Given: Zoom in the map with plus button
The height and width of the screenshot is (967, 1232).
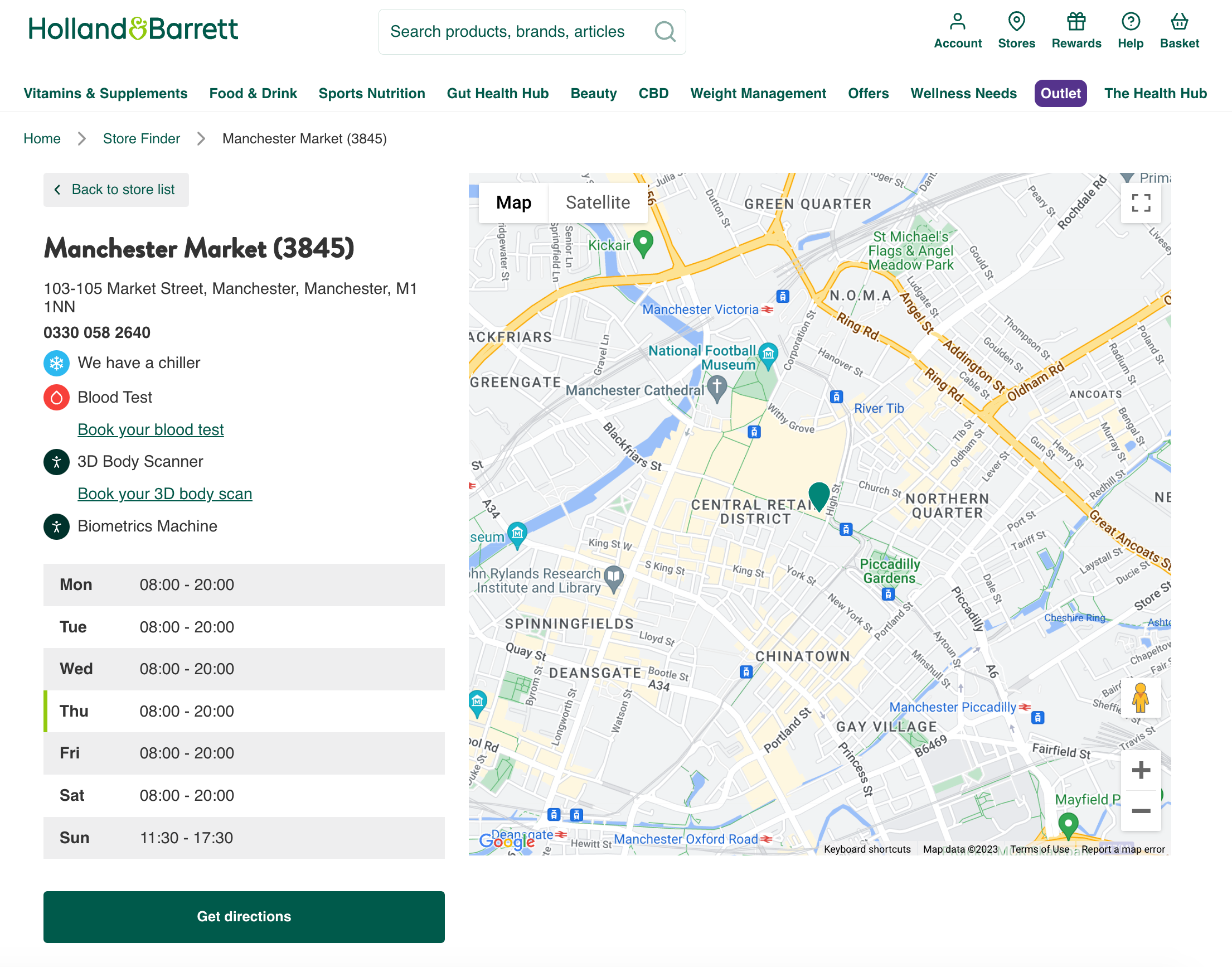Looking at the screenshot, I should (1141, 770).
